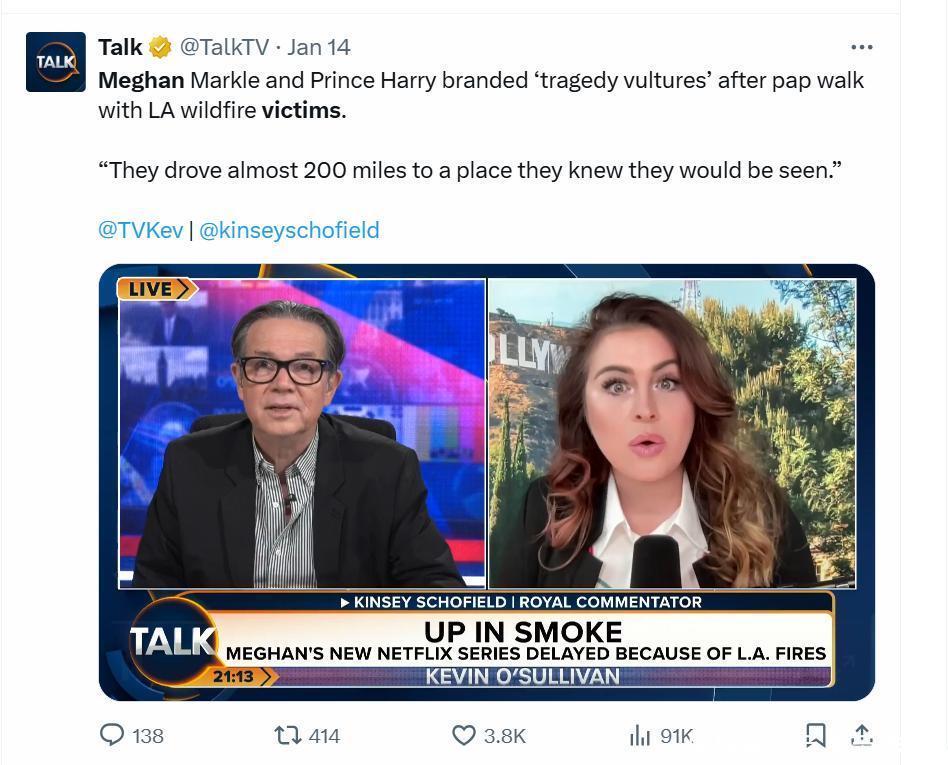This screenshot has width=948, height=765.
Task: Like the tweet with the heart icon
Action: click(464, 735)
